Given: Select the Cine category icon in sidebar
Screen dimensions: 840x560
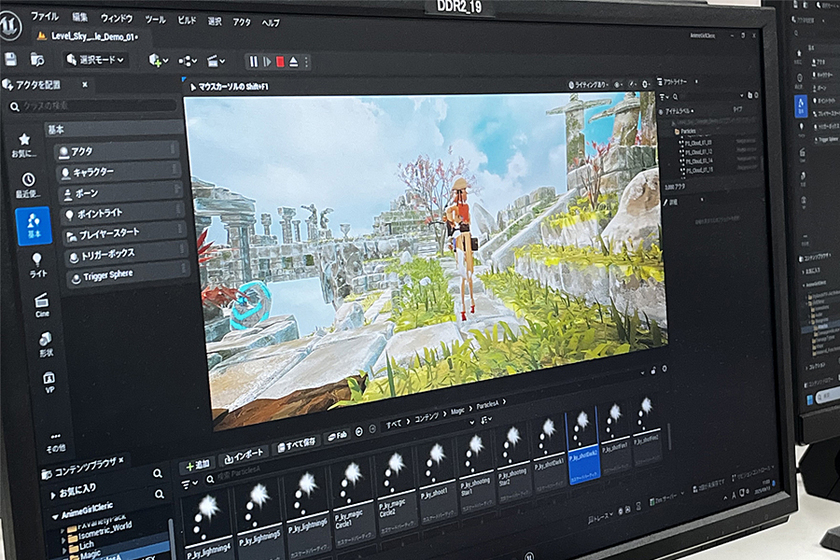Looking at the screenshot, I should (41, 303).
